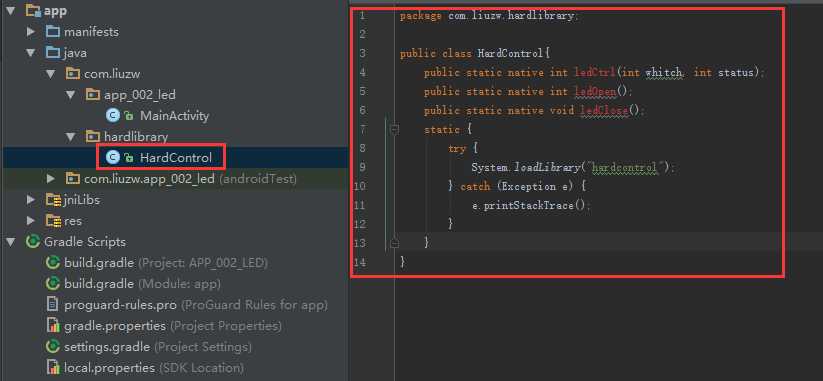Click the settings.gradle file icon

click(52, 346)
